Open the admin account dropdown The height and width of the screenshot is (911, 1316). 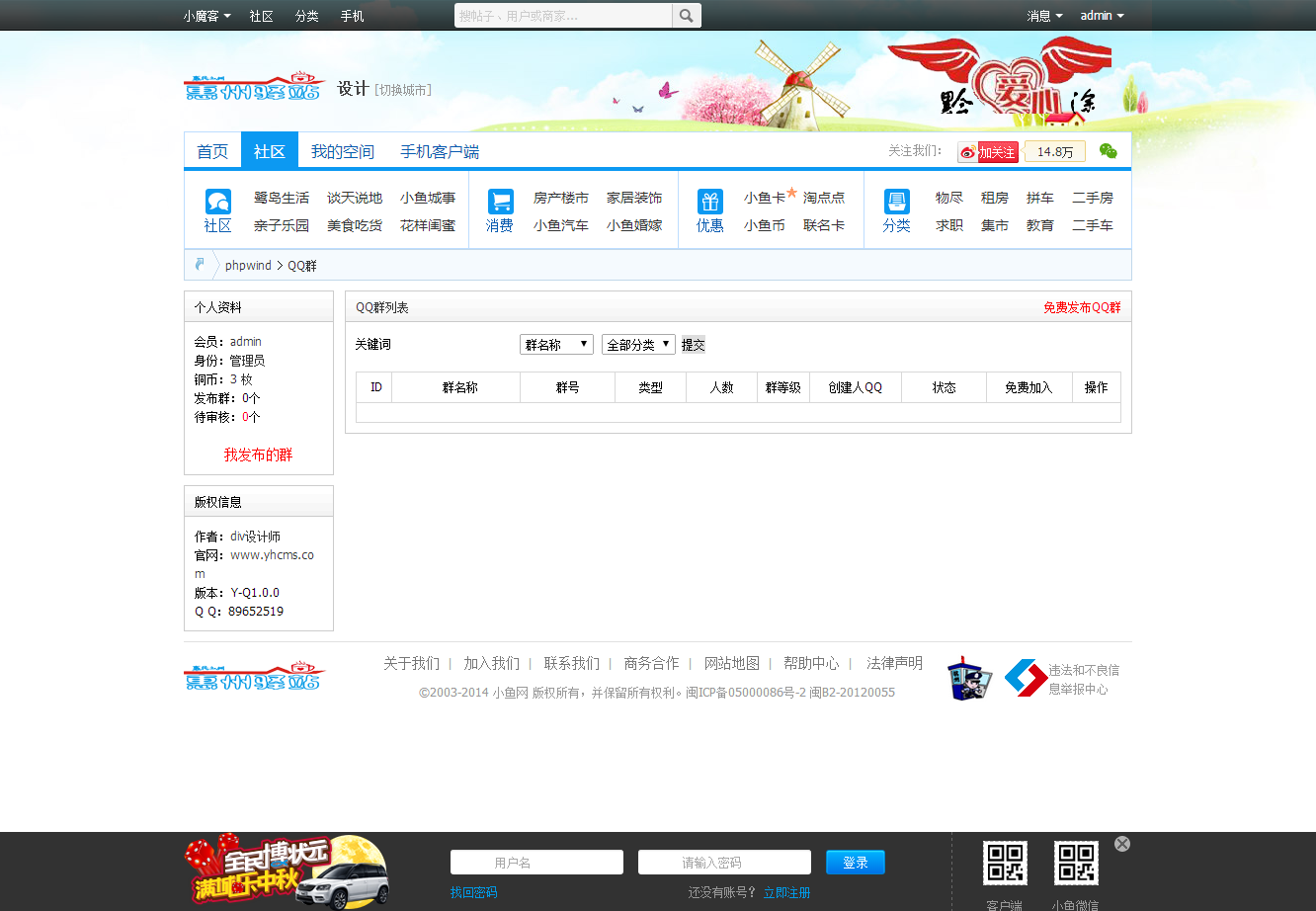coord(1102,16)
